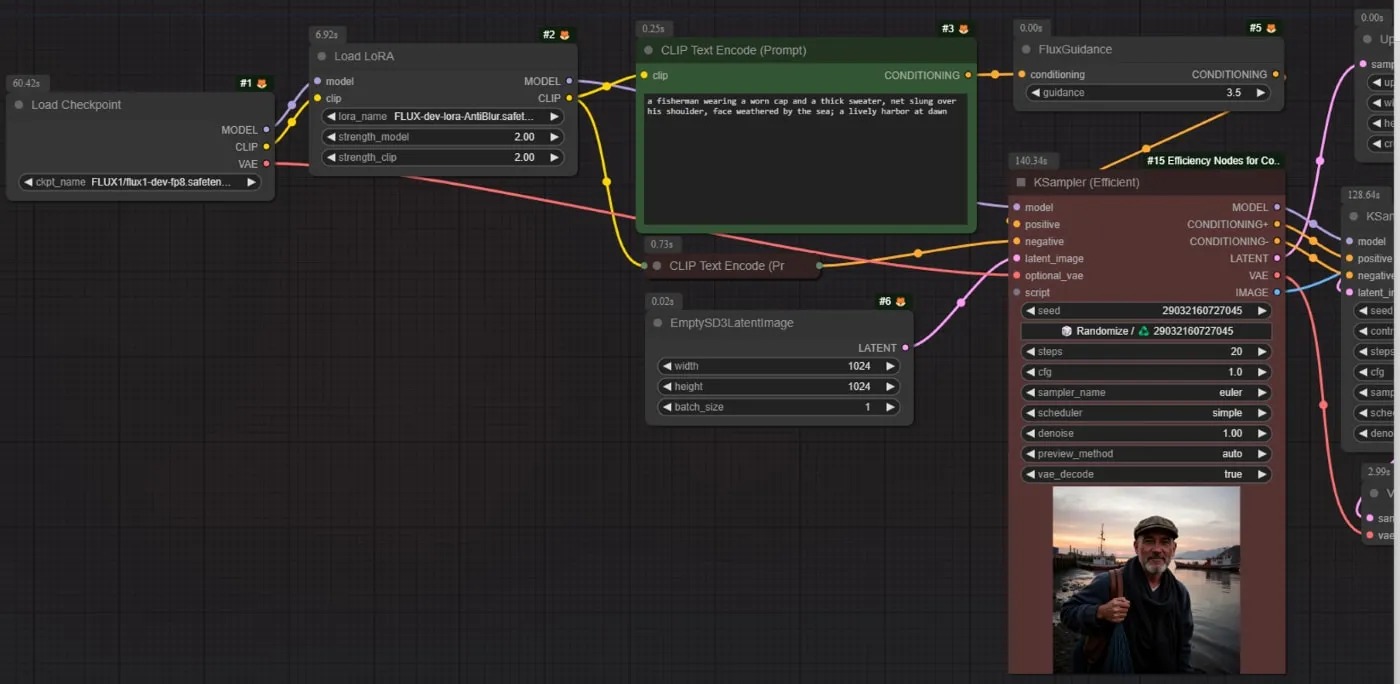
Task: Select next checkpoint with ckpt_name right arrow
Action: point(252,182)
